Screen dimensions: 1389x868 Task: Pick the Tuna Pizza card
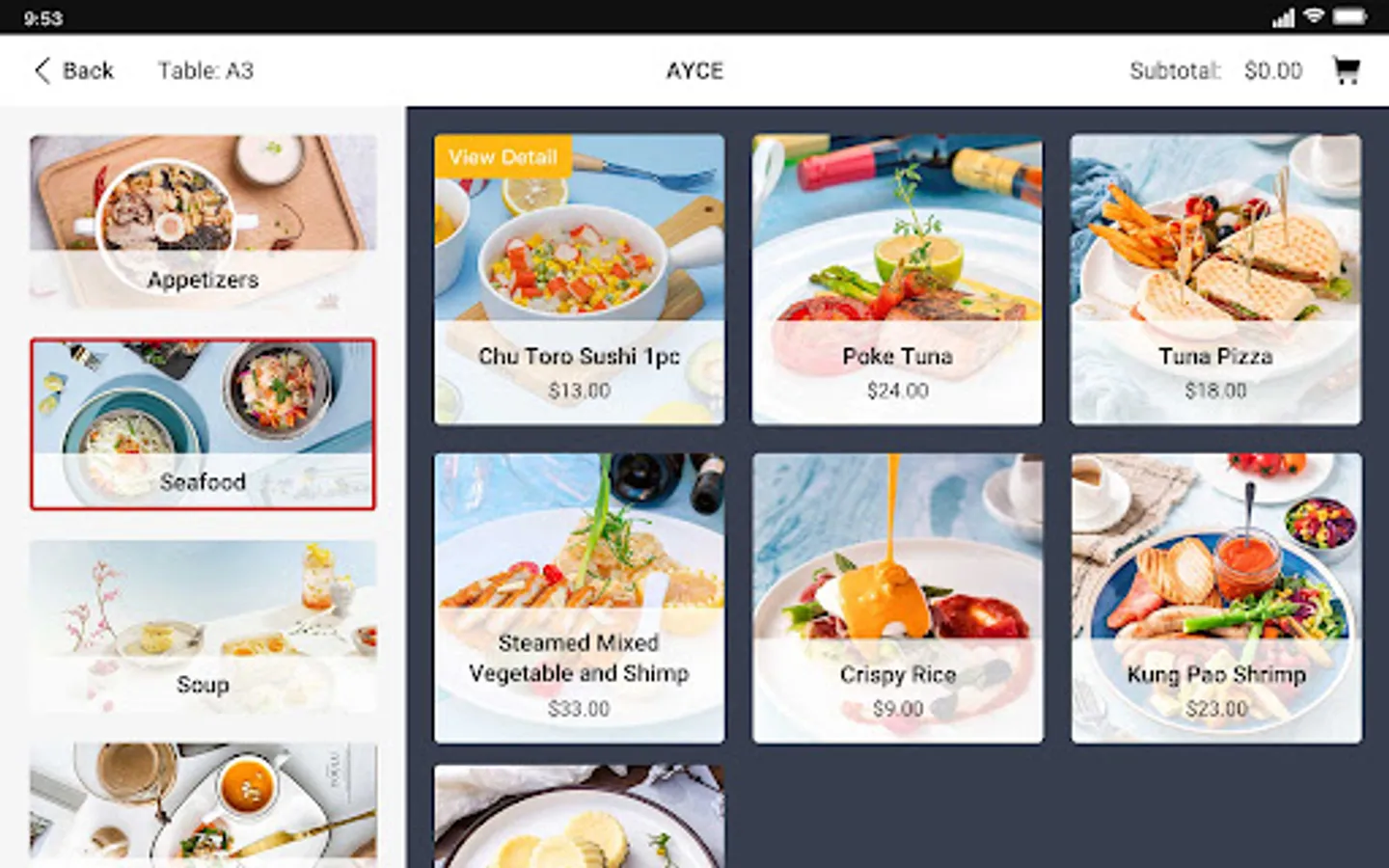coord(1215,280)
